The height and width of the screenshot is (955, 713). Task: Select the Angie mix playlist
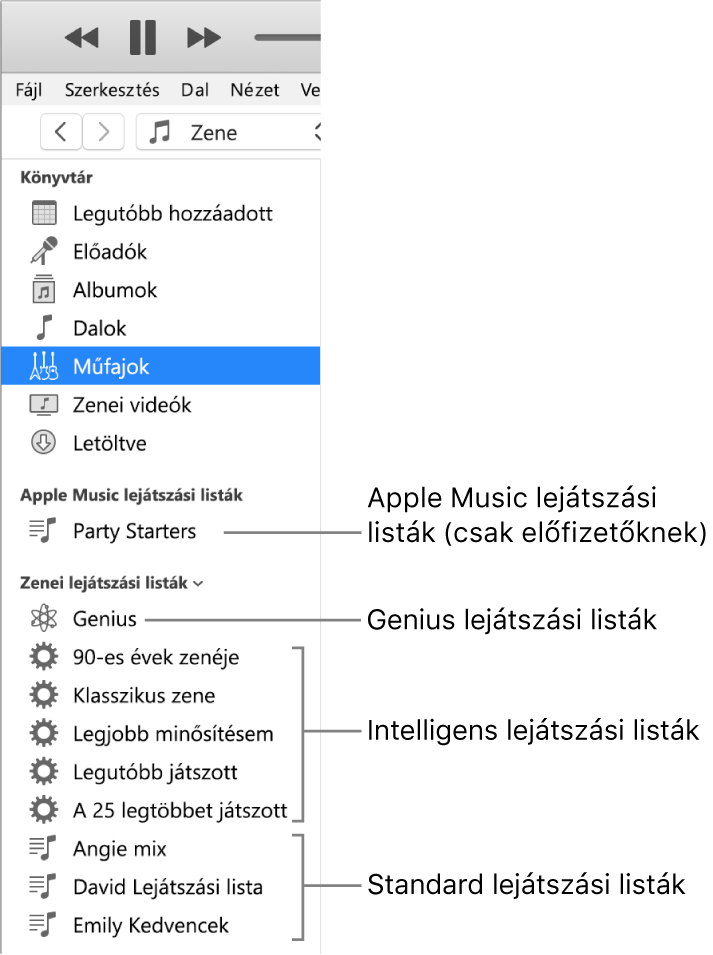coord(118,848)
